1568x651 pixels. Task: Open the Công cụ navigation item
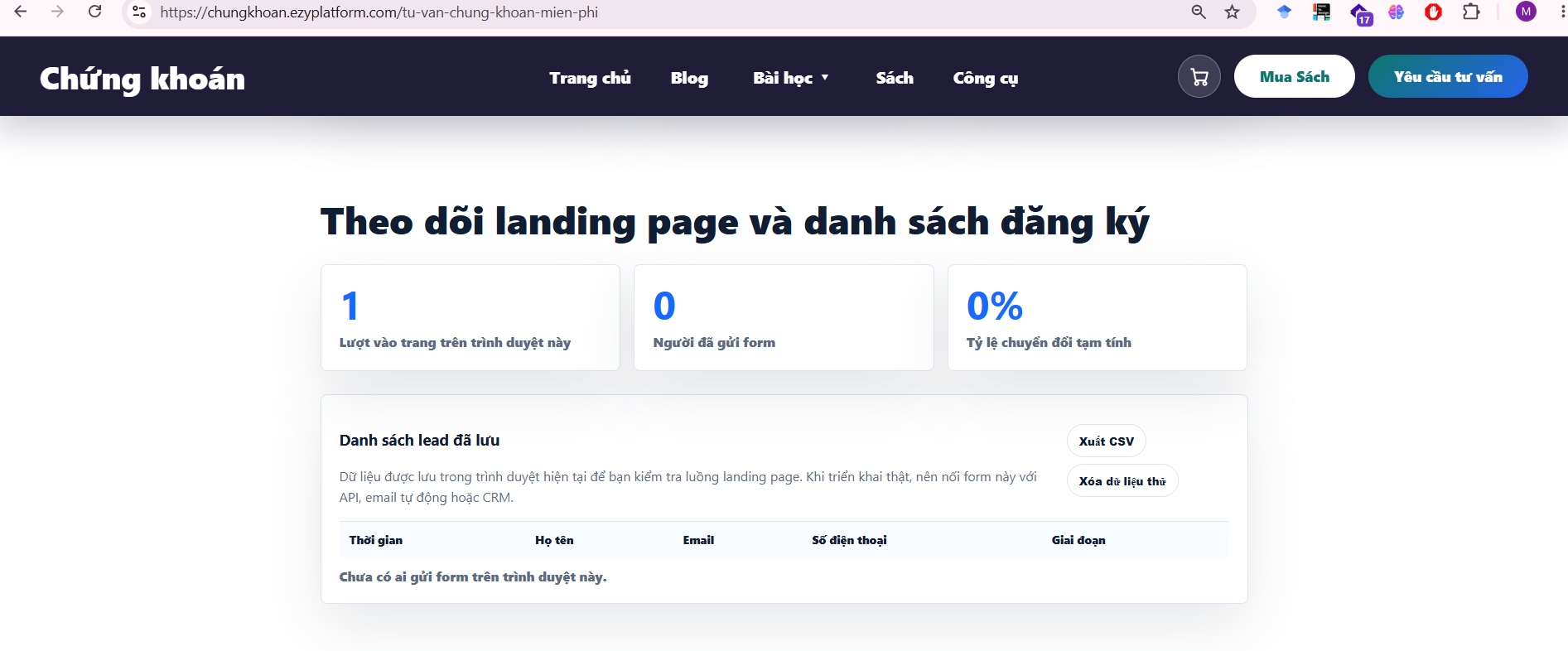point(986,78)
